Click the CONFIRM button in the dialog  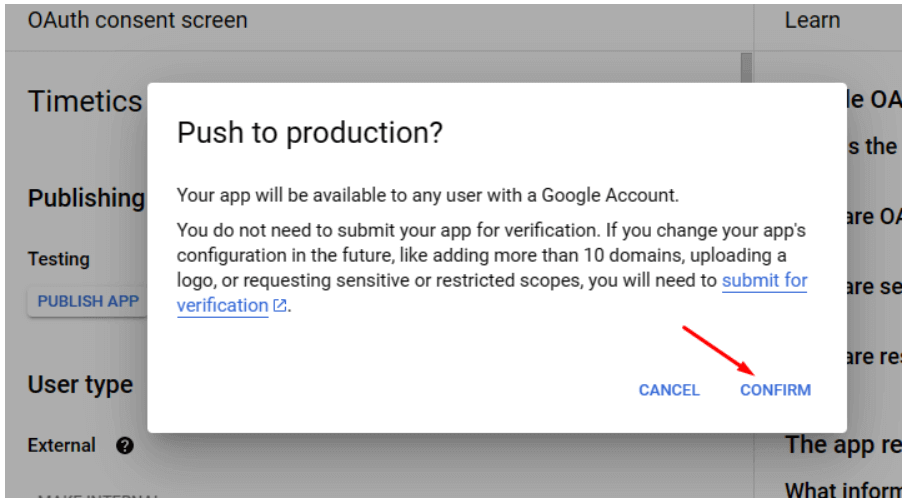pyautogui.click(x=775, y=390)
